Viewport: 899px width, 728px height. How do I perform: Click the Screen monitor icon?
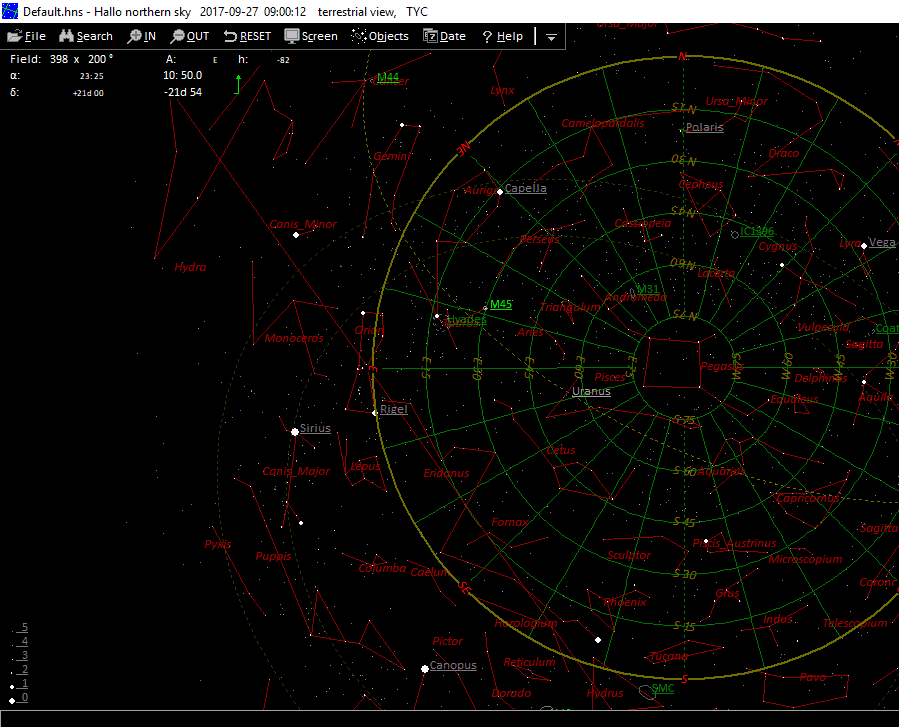click(292, 36)
